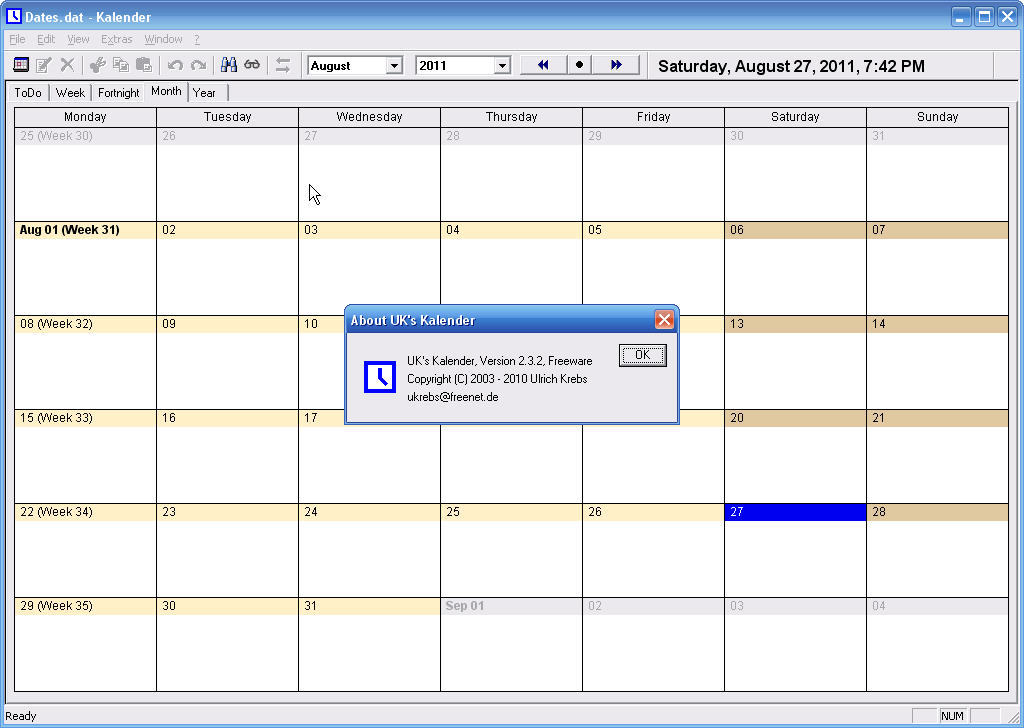This screenshot has width=1024, height=728.
Task: Go to next month with double-right arrow
Action: point(616,65)
